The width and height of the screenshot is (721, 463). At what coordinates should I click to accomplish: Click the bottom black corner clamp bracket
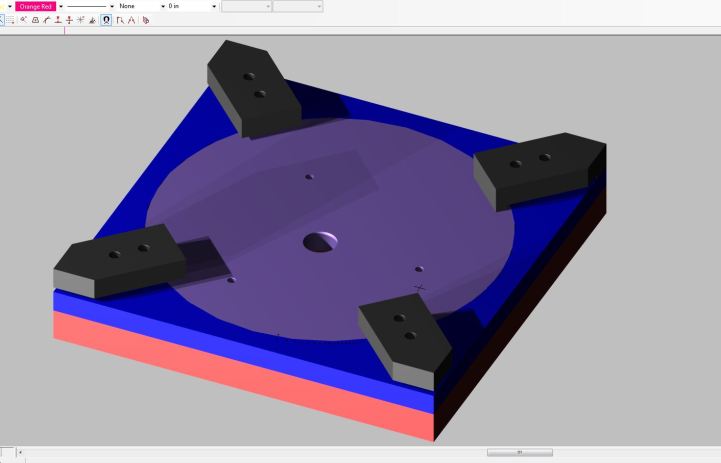(x=405, y=341)
